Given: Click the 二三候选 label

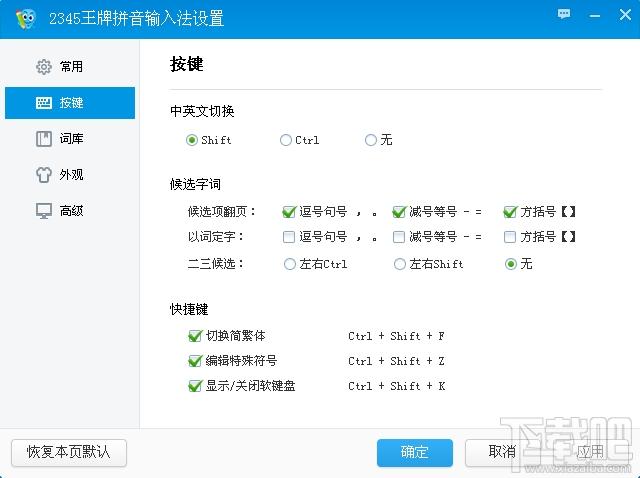Looking at the screenshot, I should click(x=216, y=264).
